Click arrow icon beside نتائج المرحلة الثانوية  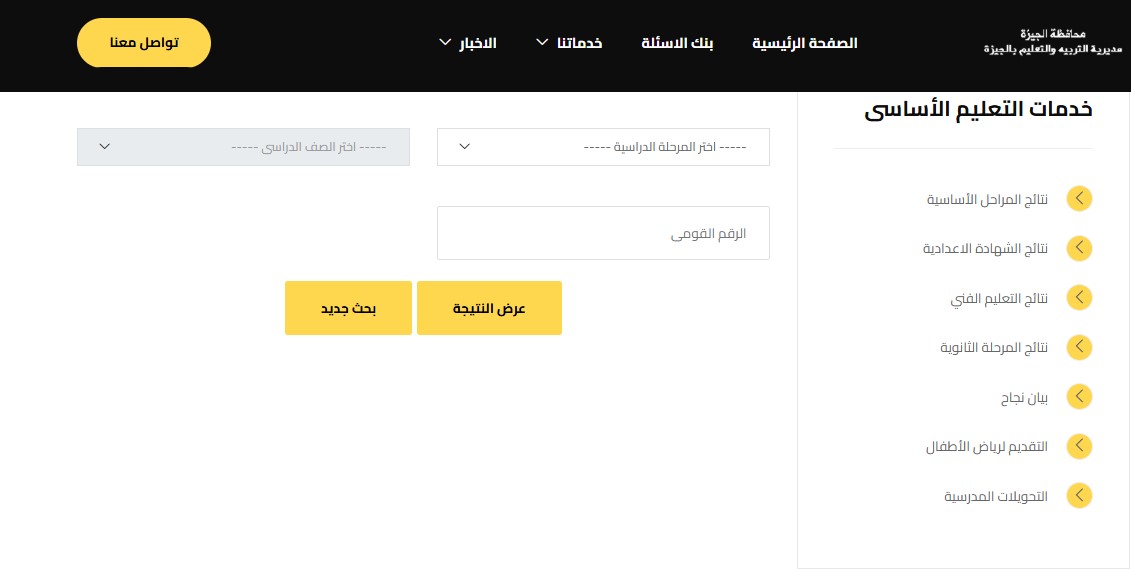coord(1079,347)
